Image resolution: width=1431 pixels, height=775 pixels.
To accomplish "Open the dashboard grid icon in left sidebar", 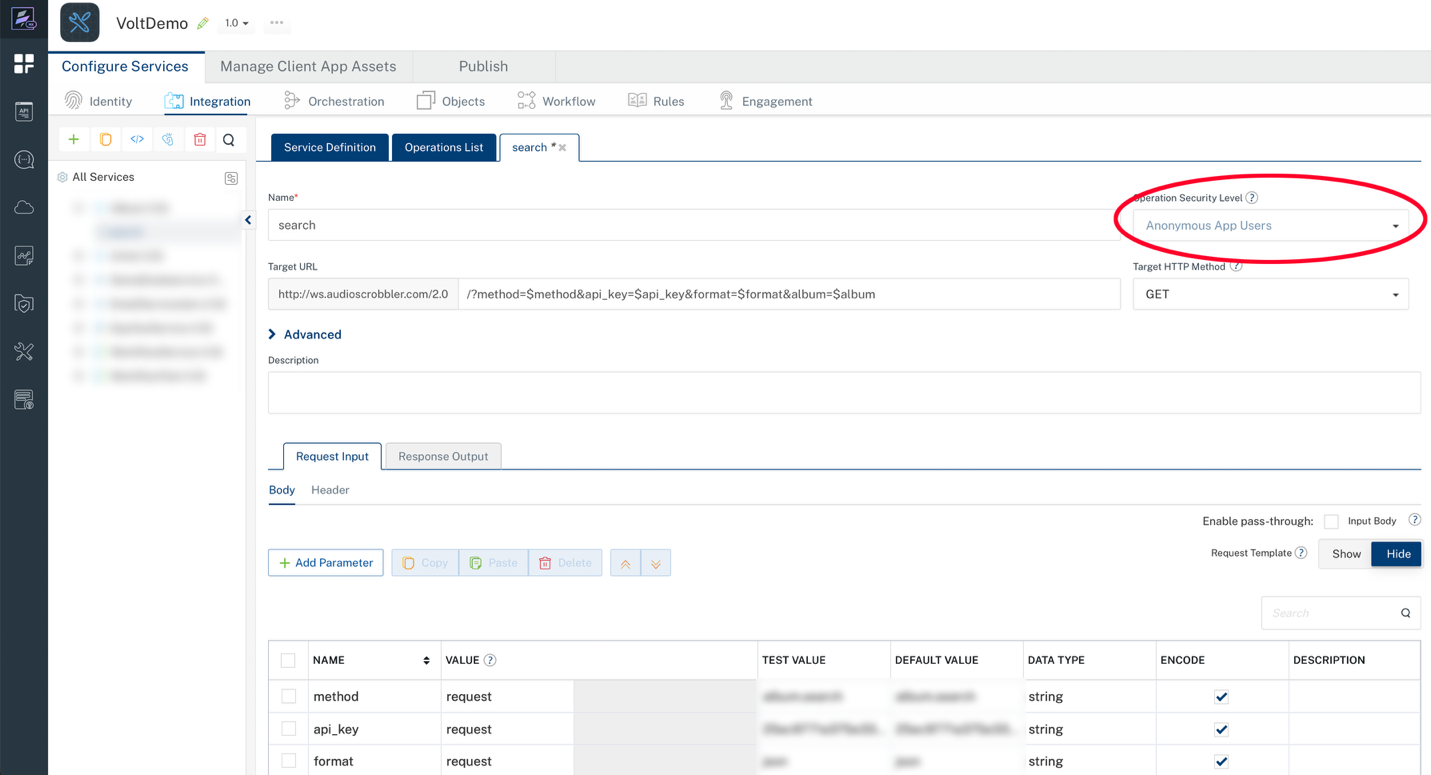I will [24, 64].
